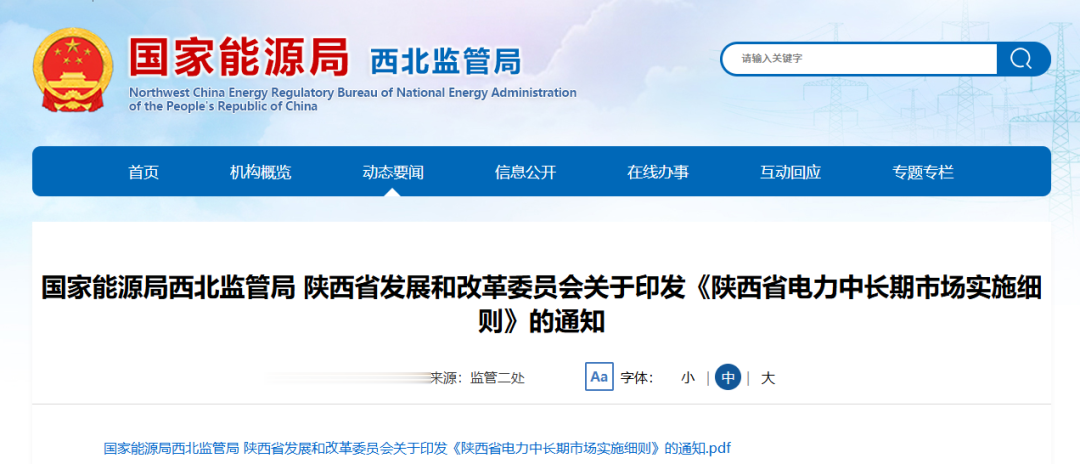
Task: Click the 字体: label
Action: click(636, 378)
